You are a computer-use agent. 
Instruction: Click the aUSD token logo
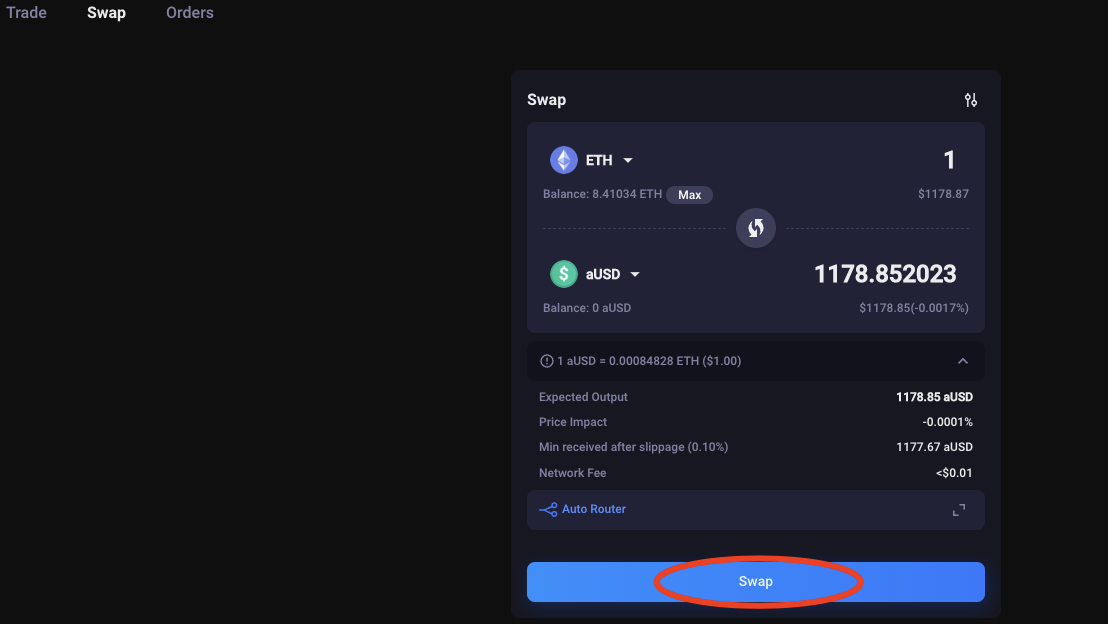tap(564, 274)
